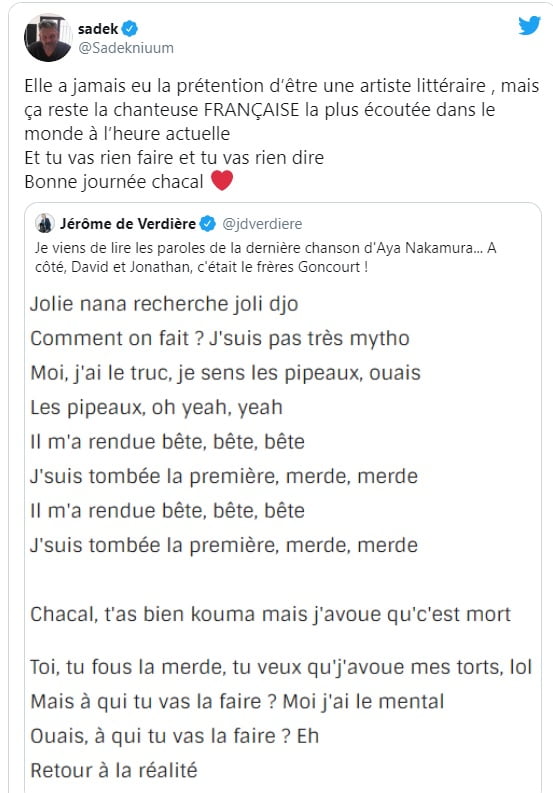Select the lyric 'Les pipeaux, oh yeah, yeah'
The image size is (553, 793).
click(x=156, y=408)
